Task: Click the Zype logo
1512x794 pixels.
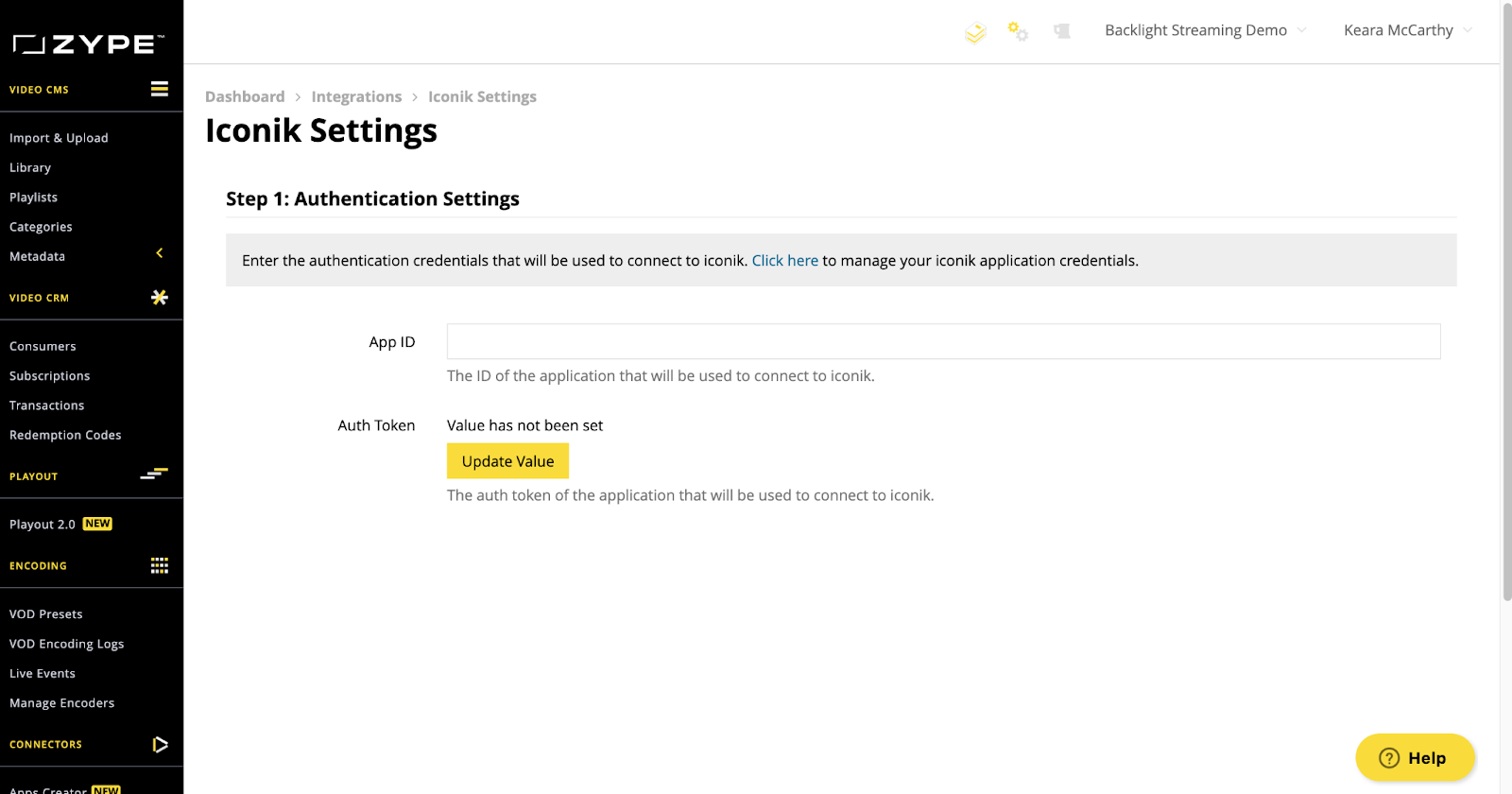Action: tap(89, 44)
